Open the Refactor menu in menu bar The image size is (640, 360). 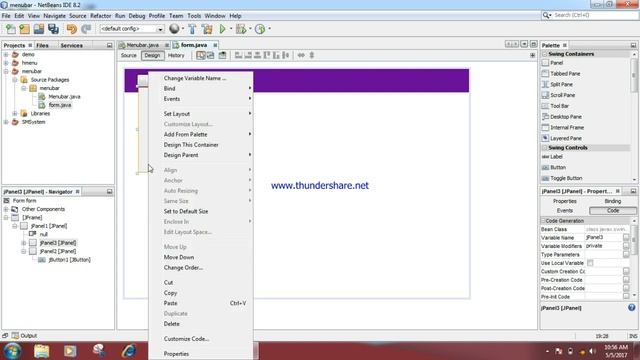100,16
